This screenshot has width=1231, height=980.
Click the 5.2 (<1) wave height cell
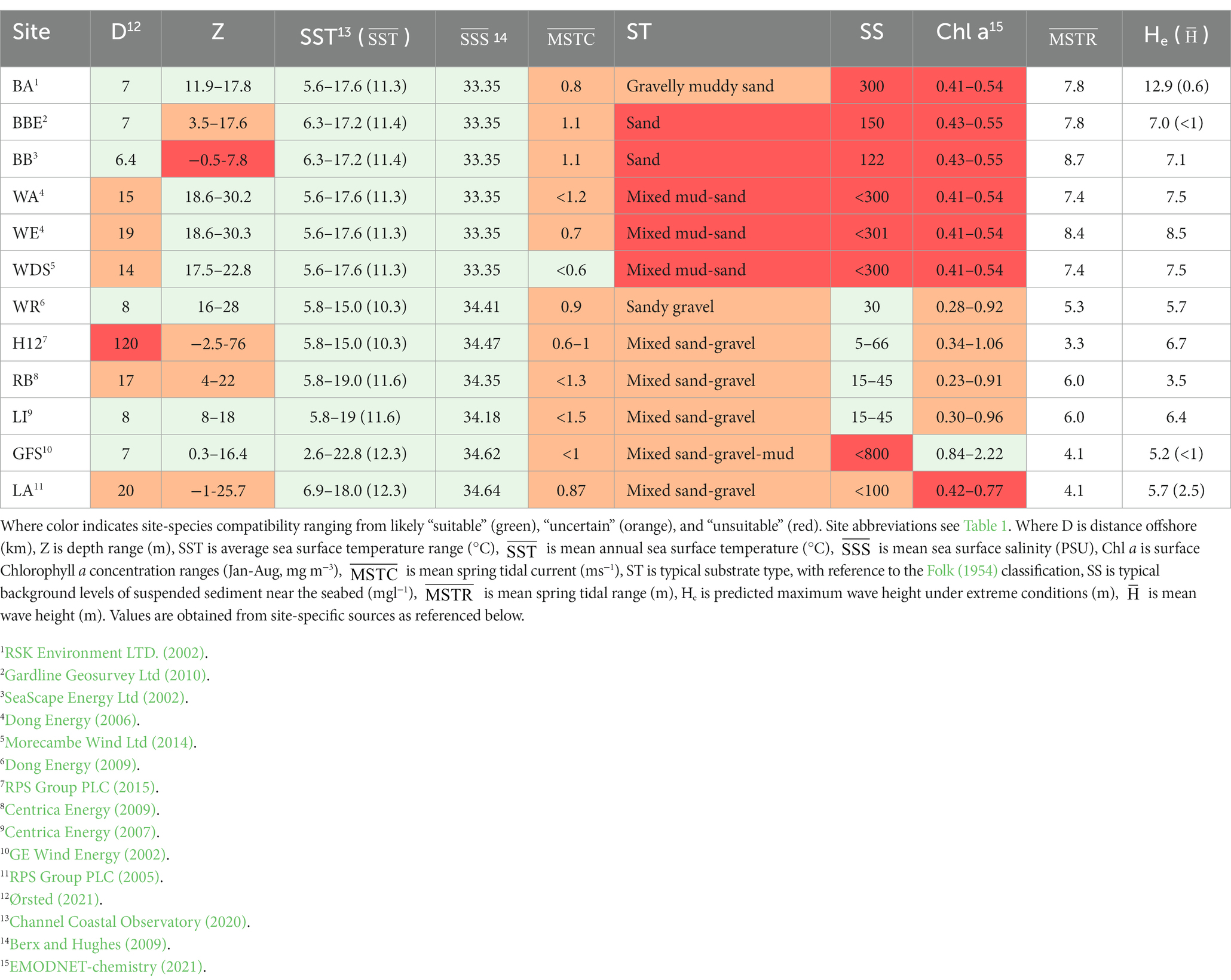[x=1176, y=454]
